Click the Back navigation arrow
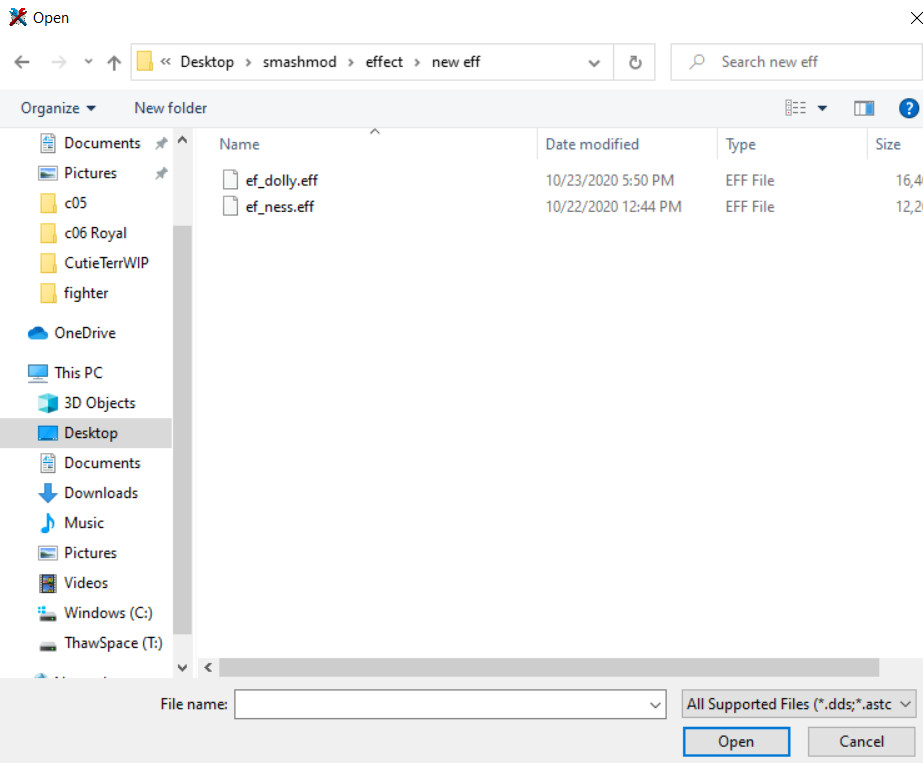This screenshot has height=763, width=923. click(x=22, y=62)
